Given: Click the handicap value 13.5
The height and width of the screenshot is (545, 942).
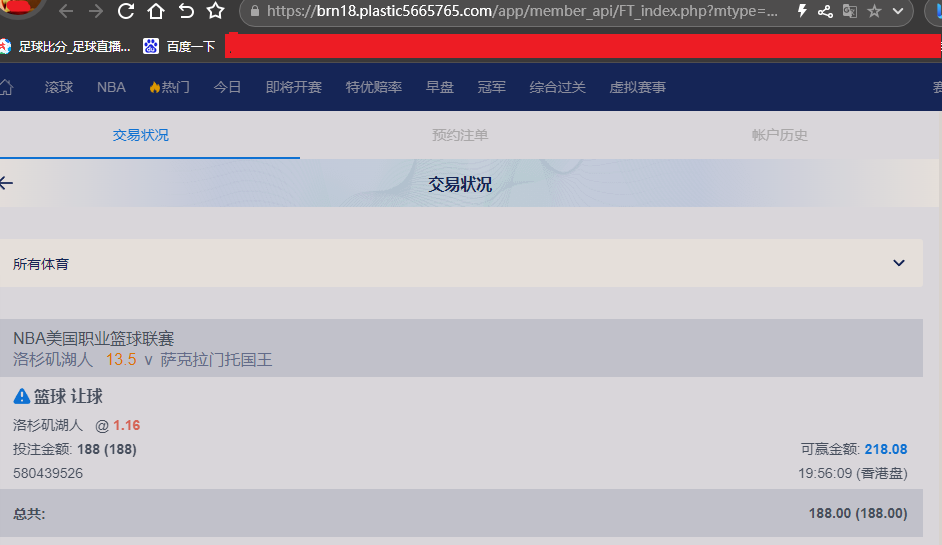Looking at the screenshot, I should pos(121,359).
